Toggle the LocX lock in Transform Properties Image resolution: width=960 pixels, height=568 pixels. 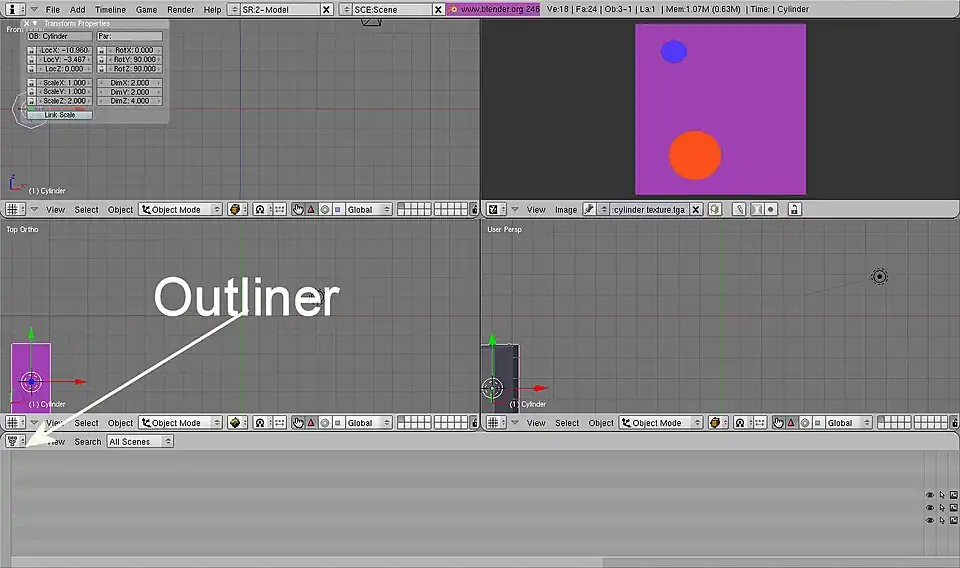(x=32, y=50)
